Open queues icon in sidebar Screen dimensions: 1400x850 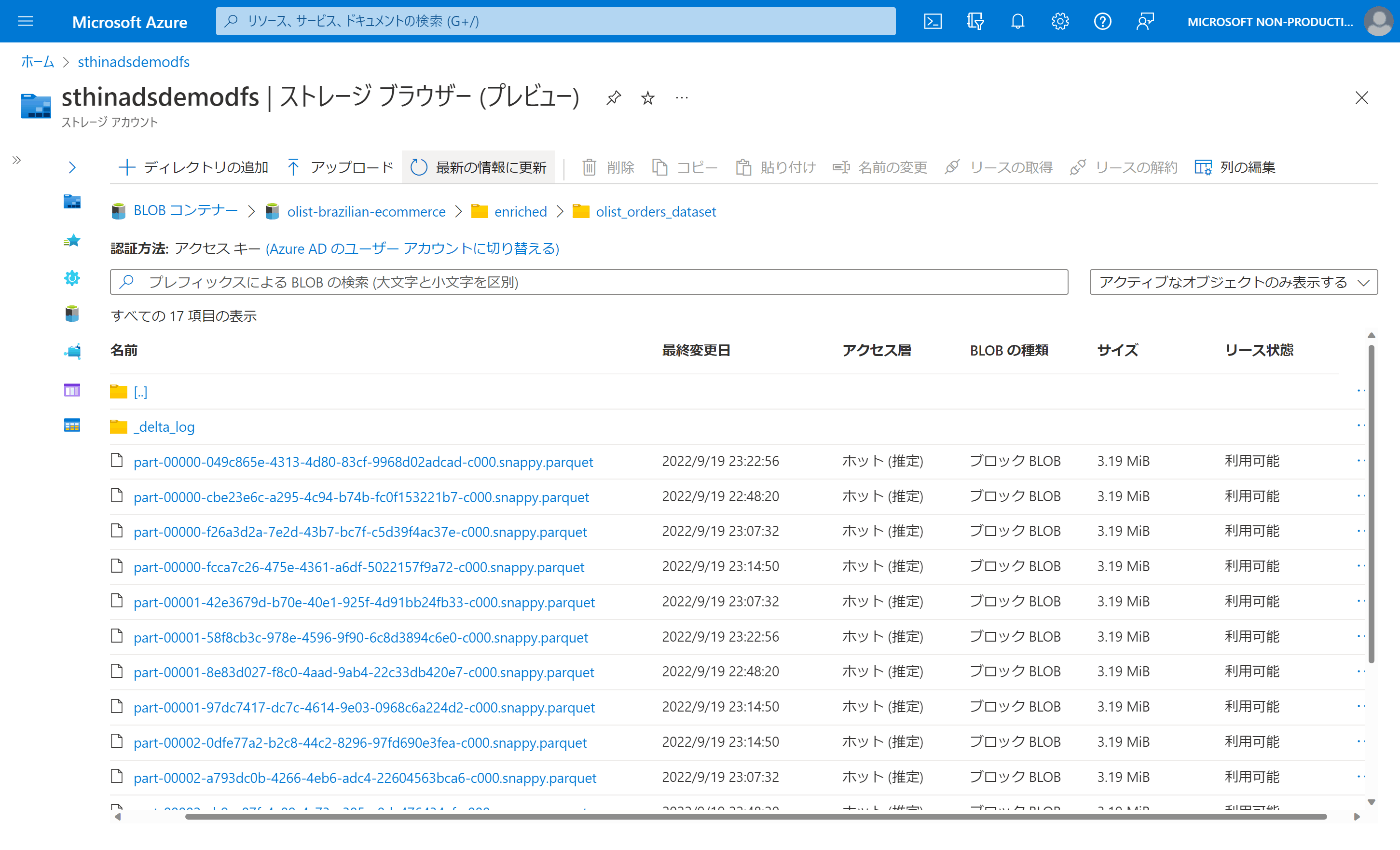(72, 389)
